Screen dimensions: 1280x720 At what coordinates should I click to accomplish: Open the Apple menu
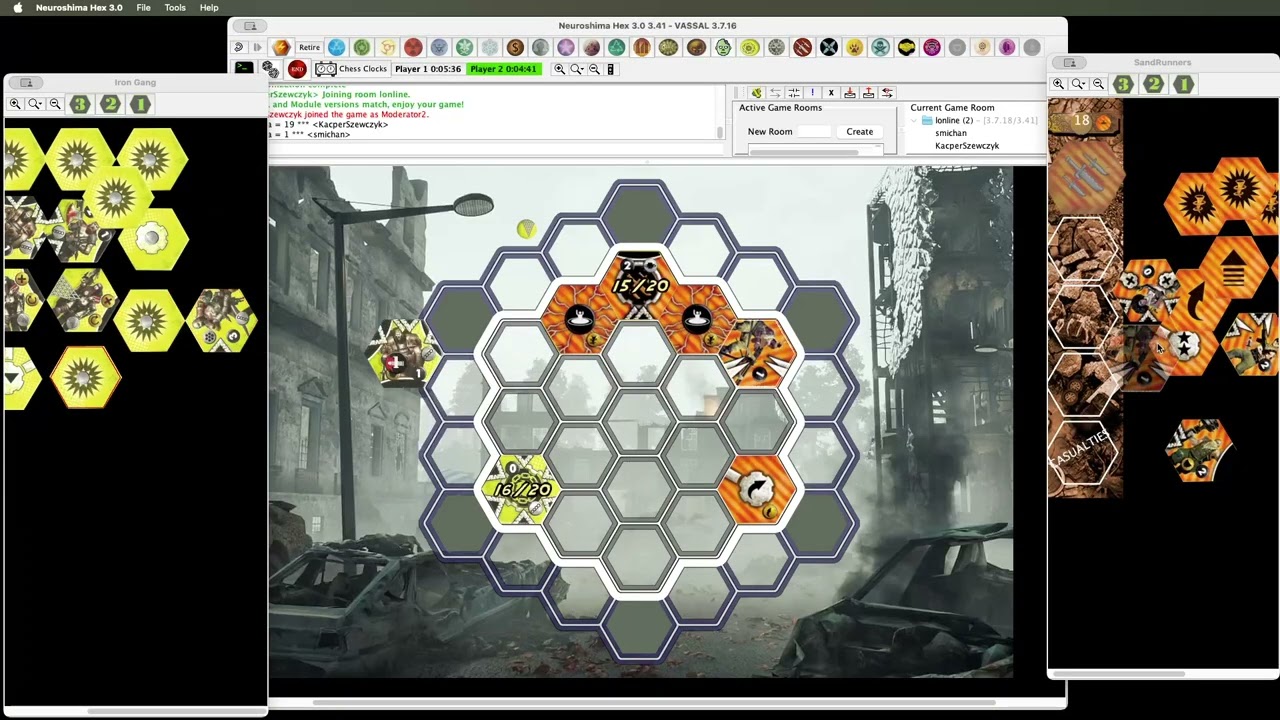pyautogui.click(x=17, y=7)
